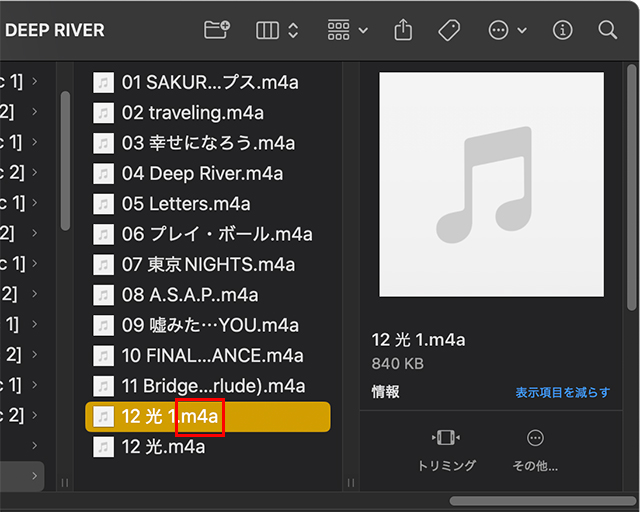Viewport: 640px width, 512px height.
Task: Select file 08 A.S.A.P..m4a
Action: (x=208, y=295)
